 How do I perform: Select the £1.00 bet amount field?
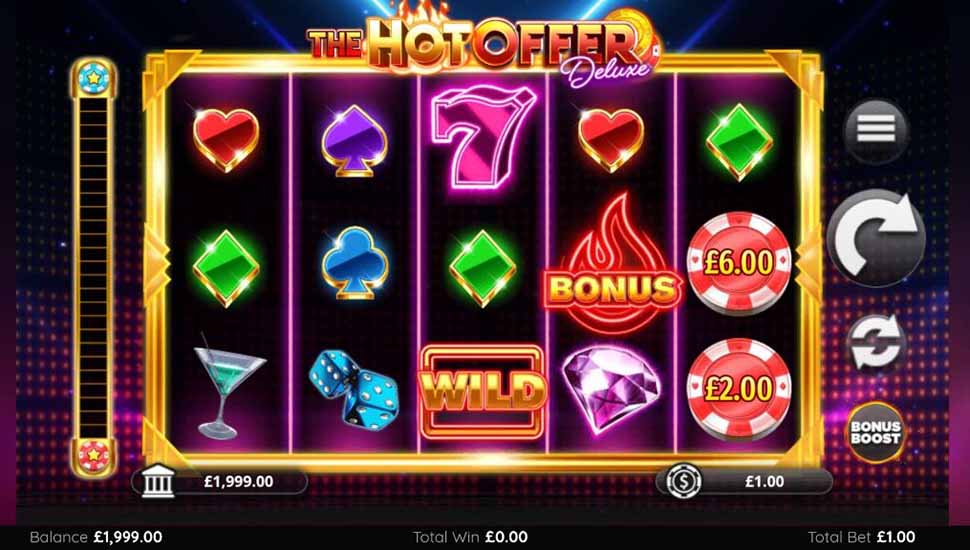[x=744, y=481]
